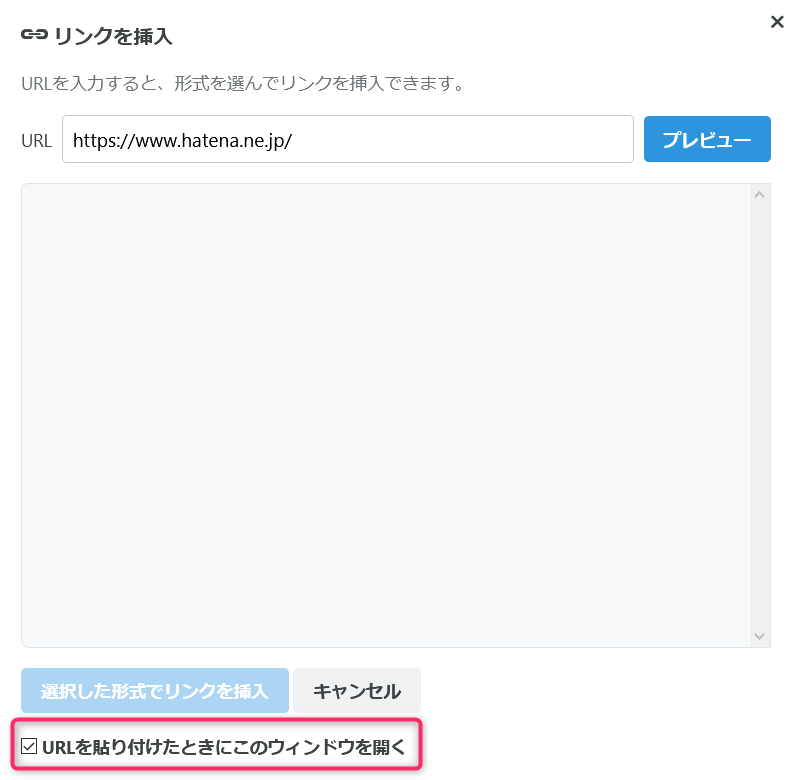Click the chain link icon beside リンクを挿入

coord(34,35)
